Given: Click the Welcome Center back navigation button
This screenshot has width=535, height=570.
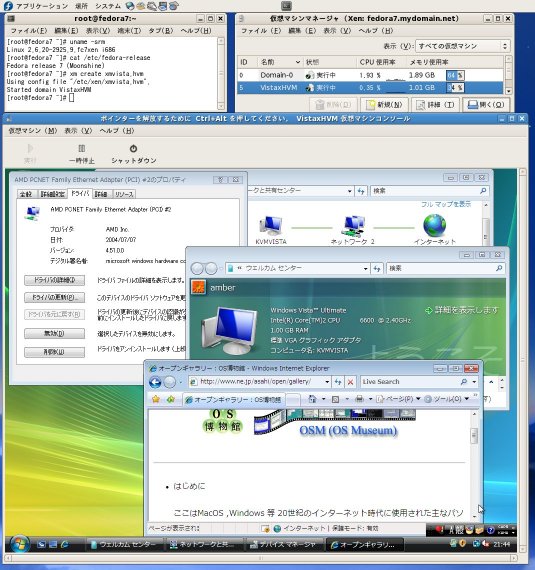Looking at the screenshot, I should (x=197, y=269).
